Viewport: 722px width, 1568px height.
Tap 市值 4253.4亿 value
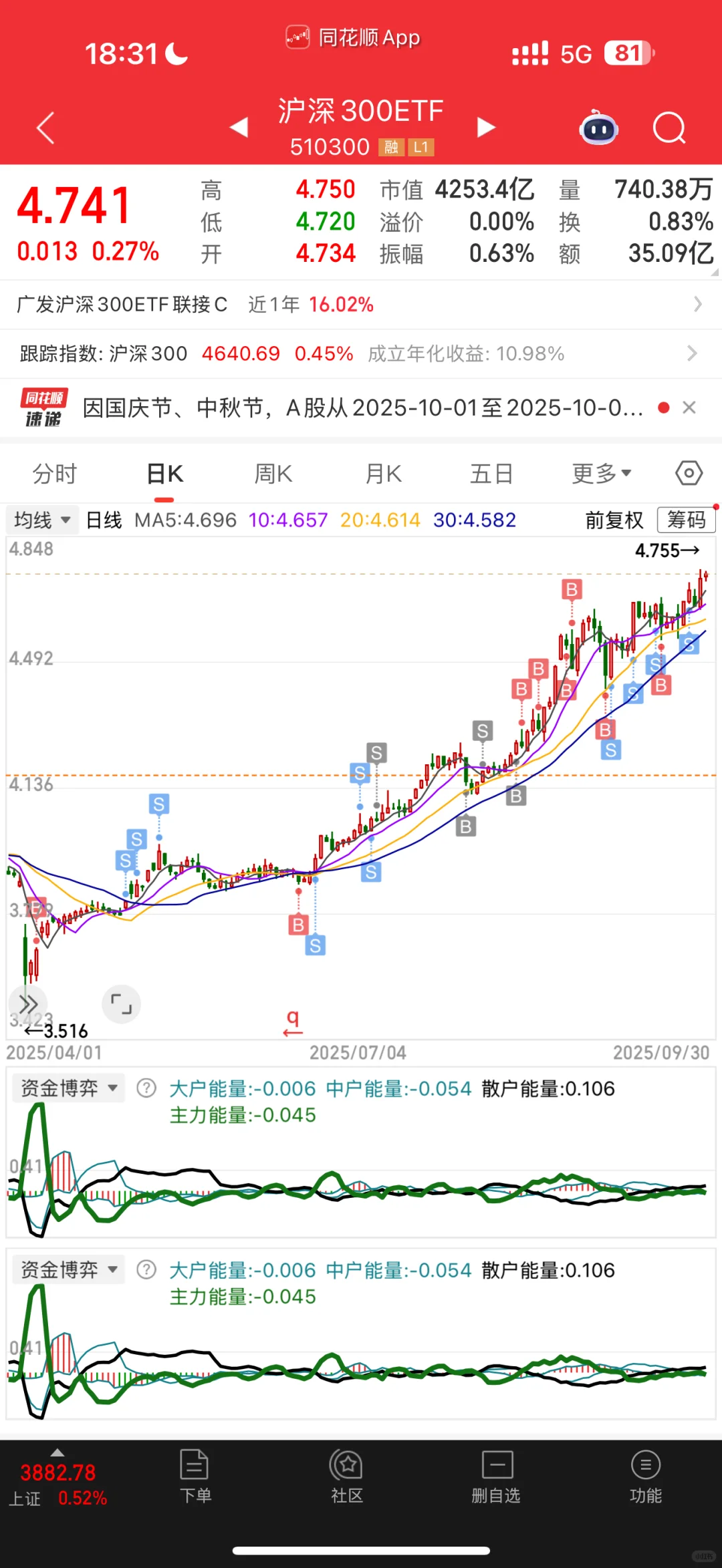[484, 190]
